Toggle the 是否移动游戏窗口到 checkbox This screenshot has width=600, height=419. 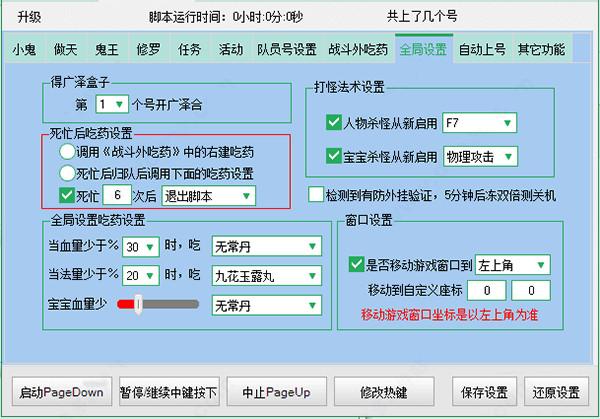[356, 264]
